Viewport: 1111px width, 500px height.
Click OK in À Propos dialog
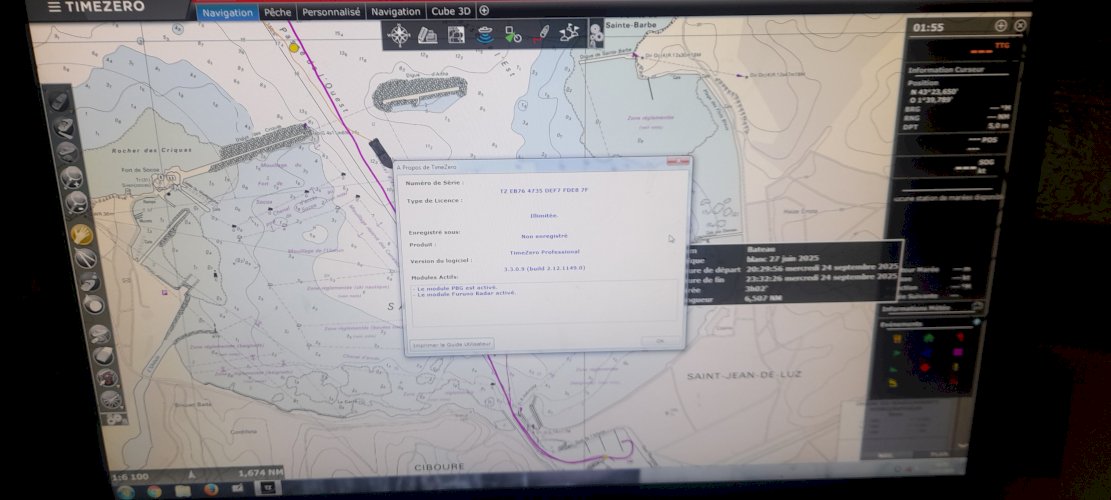[x=660, y=341]
